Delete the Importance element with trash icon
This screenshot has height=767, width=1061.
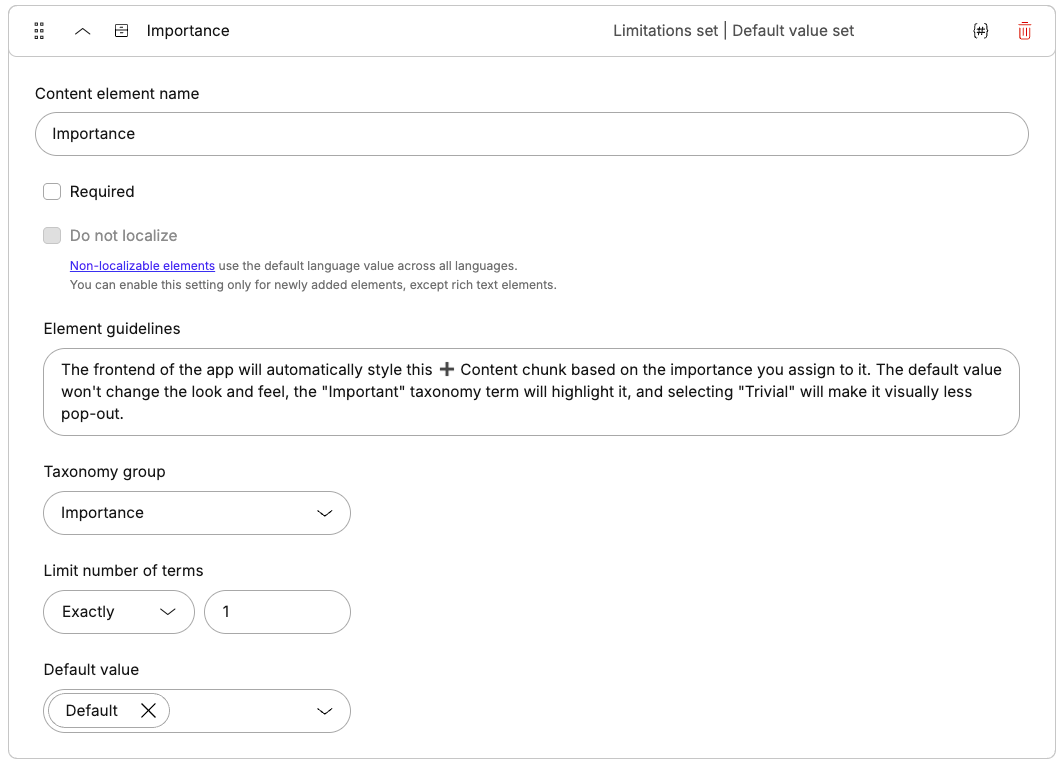coord(1024,31)
